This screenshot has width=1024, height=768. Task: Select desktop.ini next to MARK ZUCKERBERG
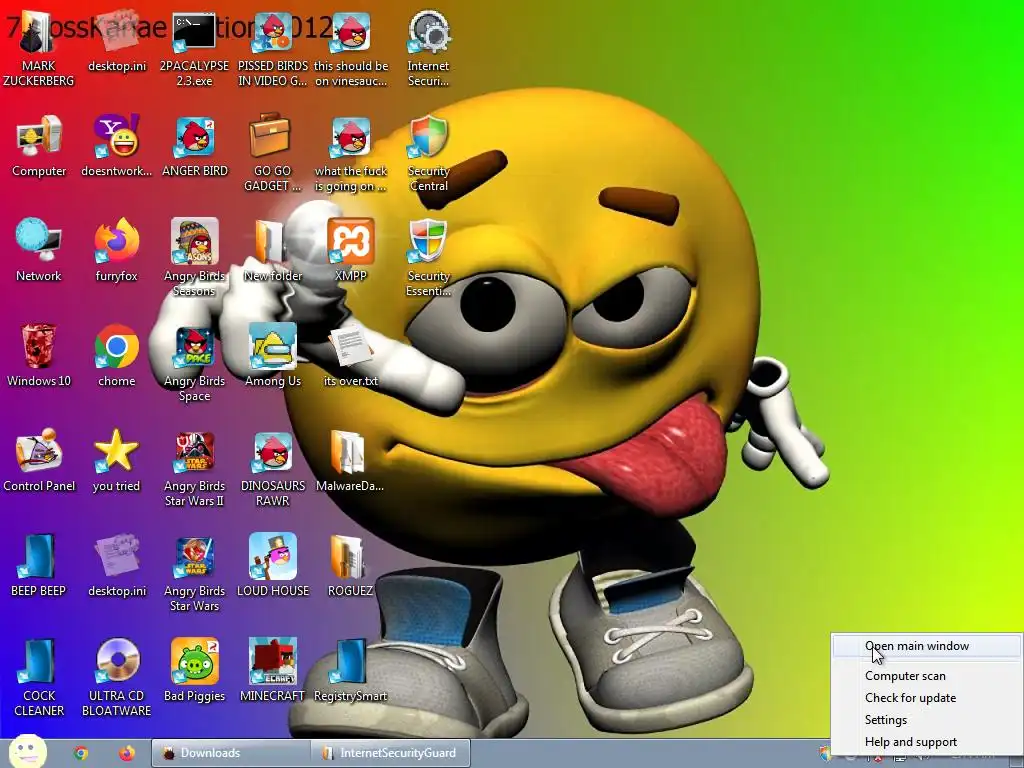117,42
